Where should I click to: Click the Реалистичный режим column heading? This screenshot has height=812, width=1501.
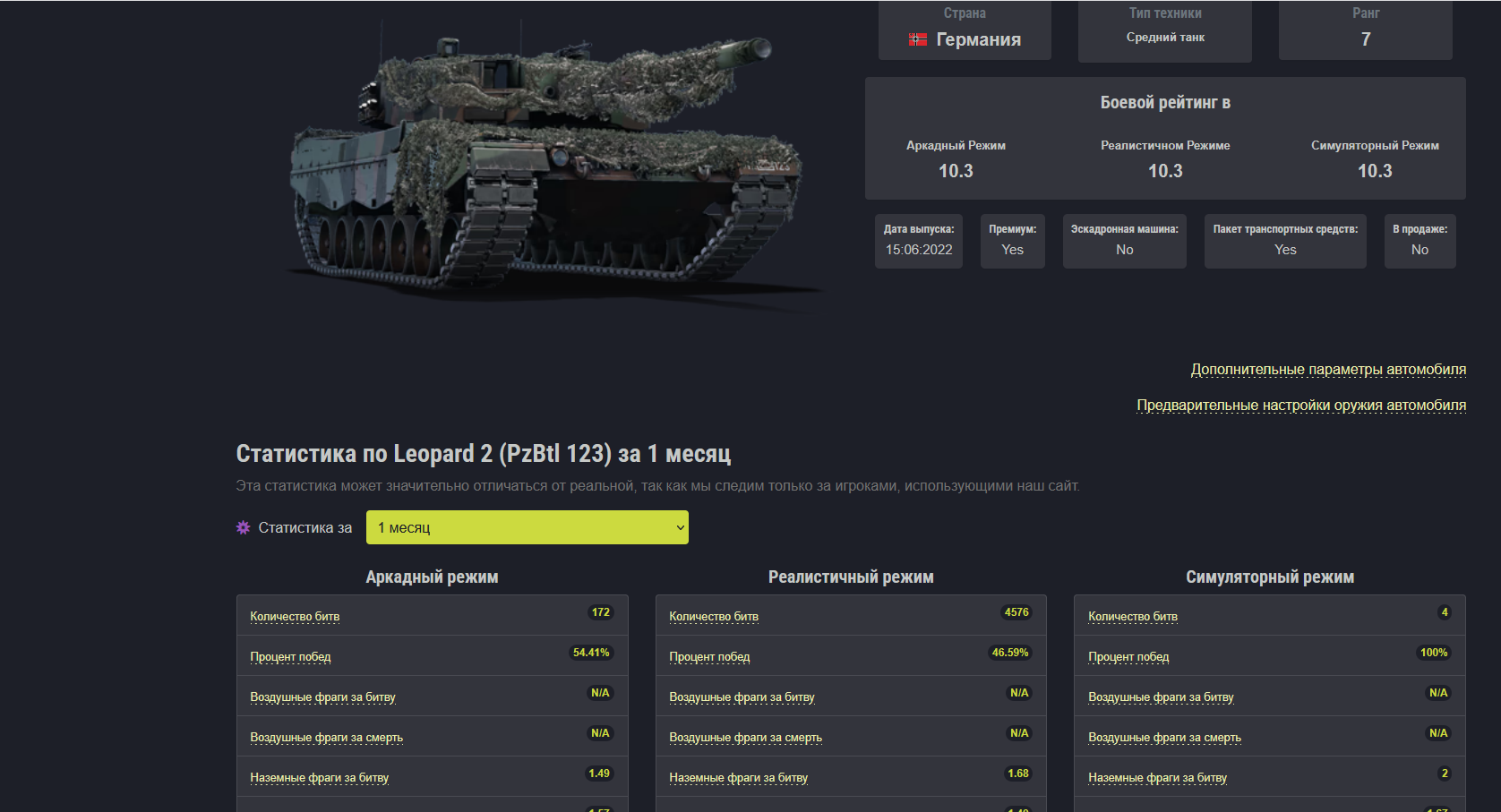[x=851, y=577]
